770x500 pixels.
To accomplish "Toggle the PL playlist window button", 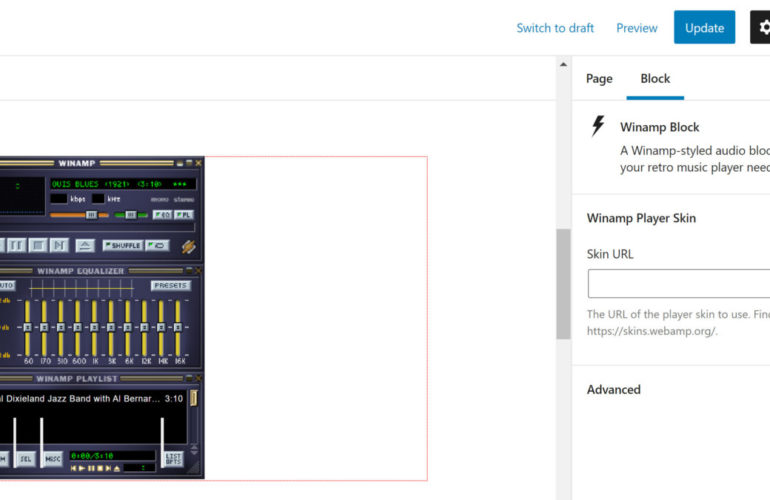I will 184,214.
